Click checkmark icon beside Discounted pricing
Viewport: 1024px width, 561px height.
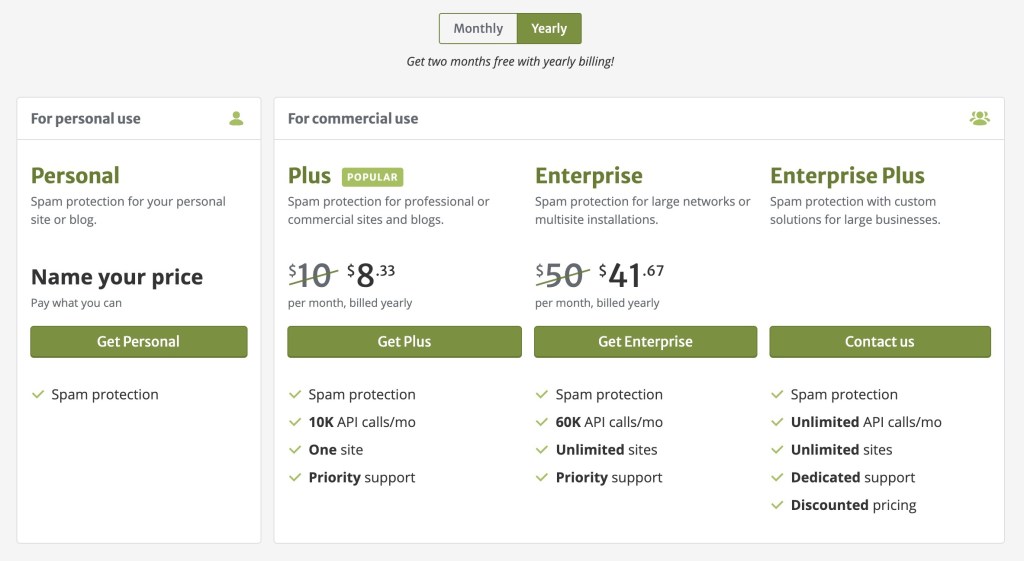(777, 505)
